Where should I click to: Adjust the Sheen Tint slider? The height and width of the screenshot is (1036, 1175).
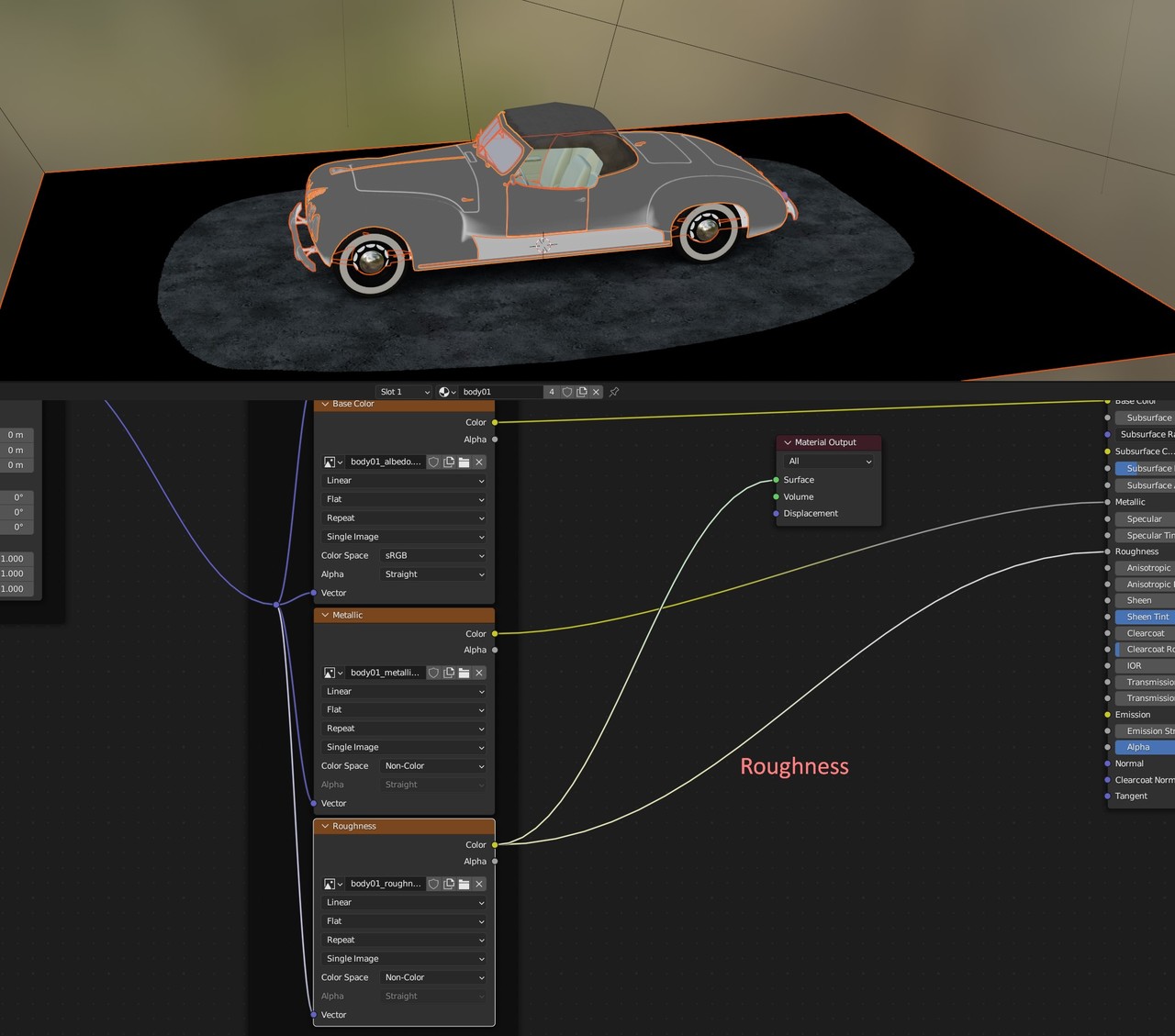click(x=1145, y=617)
